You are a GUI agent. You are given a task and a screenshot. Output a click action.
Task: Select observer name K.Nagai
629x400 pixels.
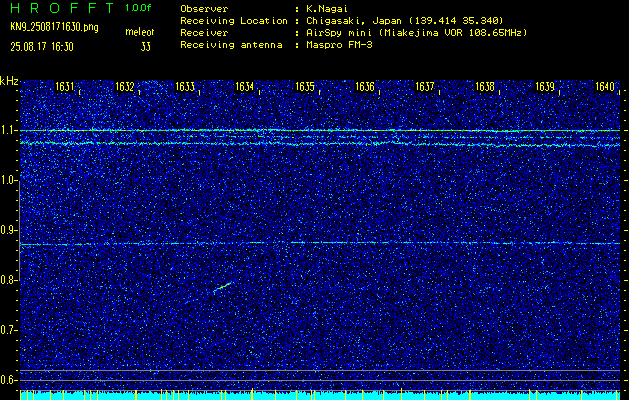[x=325, y=8]
